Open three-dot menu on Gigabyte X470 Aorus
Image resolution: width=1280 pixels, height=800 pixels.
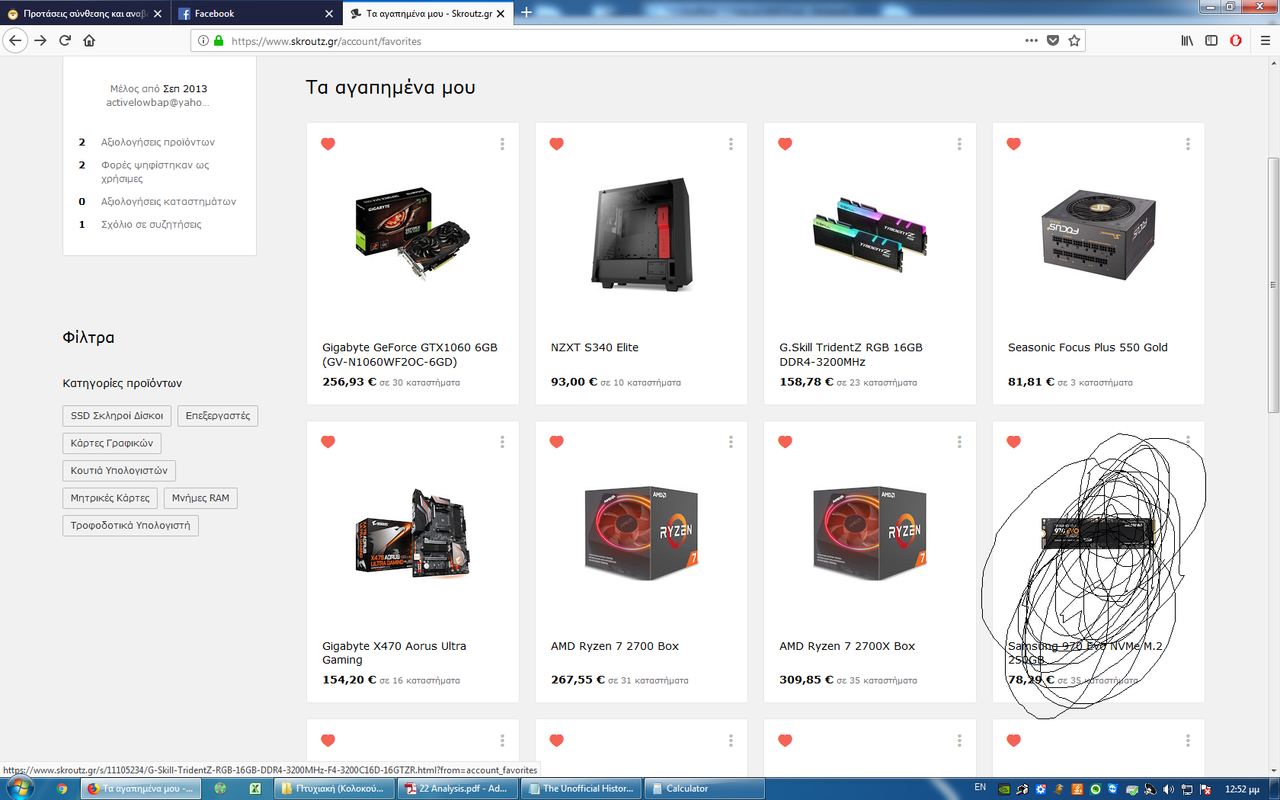(502, 442)
